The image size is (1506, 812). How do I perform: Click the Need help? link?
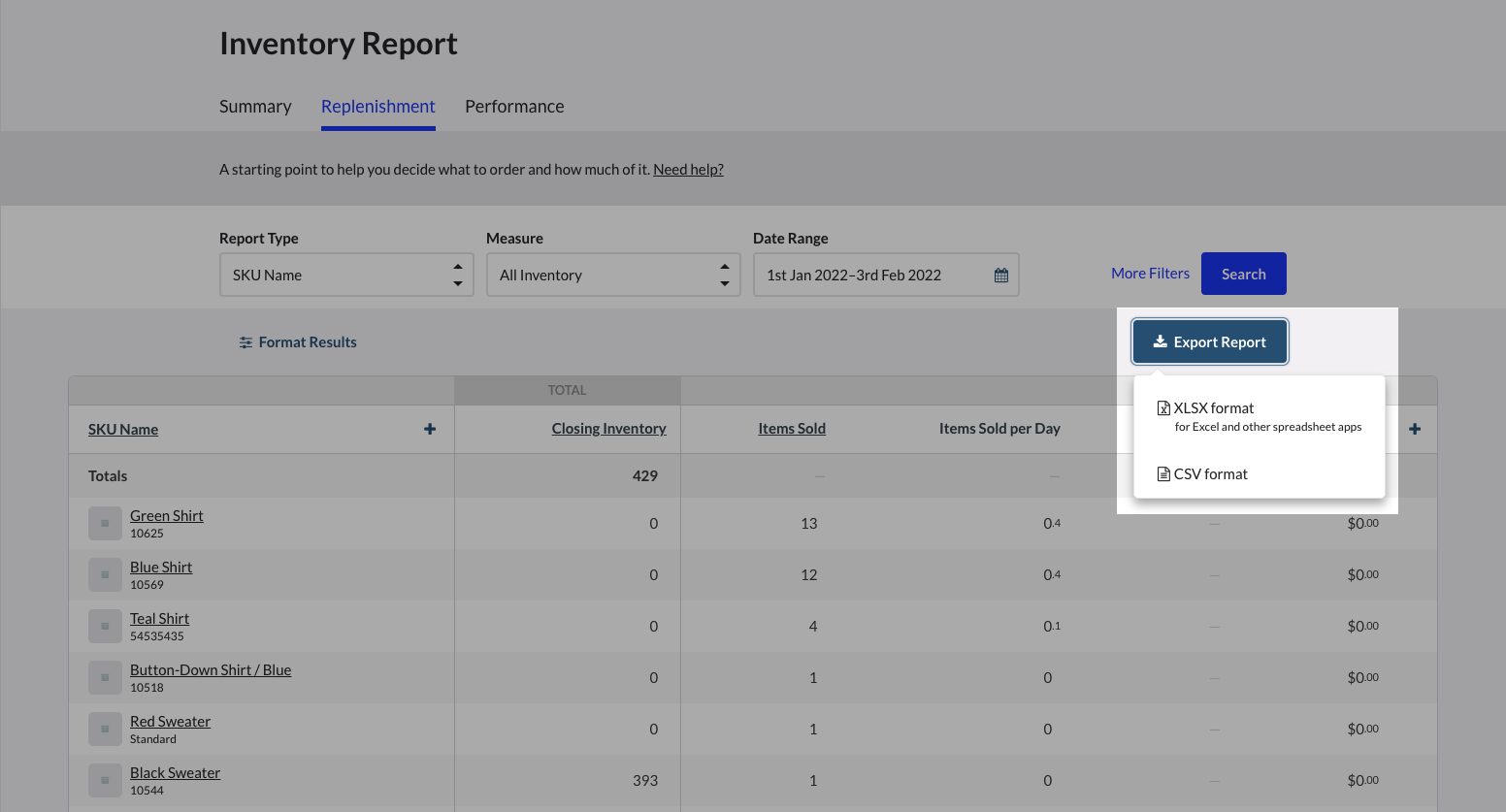[x=688, y=170]
